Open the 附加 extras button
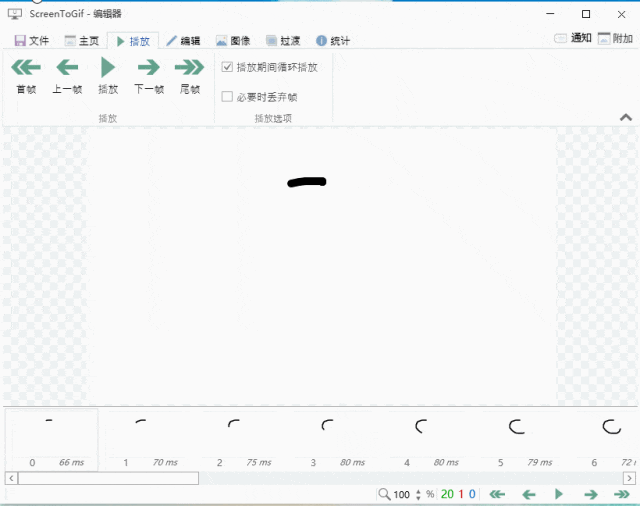640x506 pixels. pyautogui.click(x=616, y=38)
